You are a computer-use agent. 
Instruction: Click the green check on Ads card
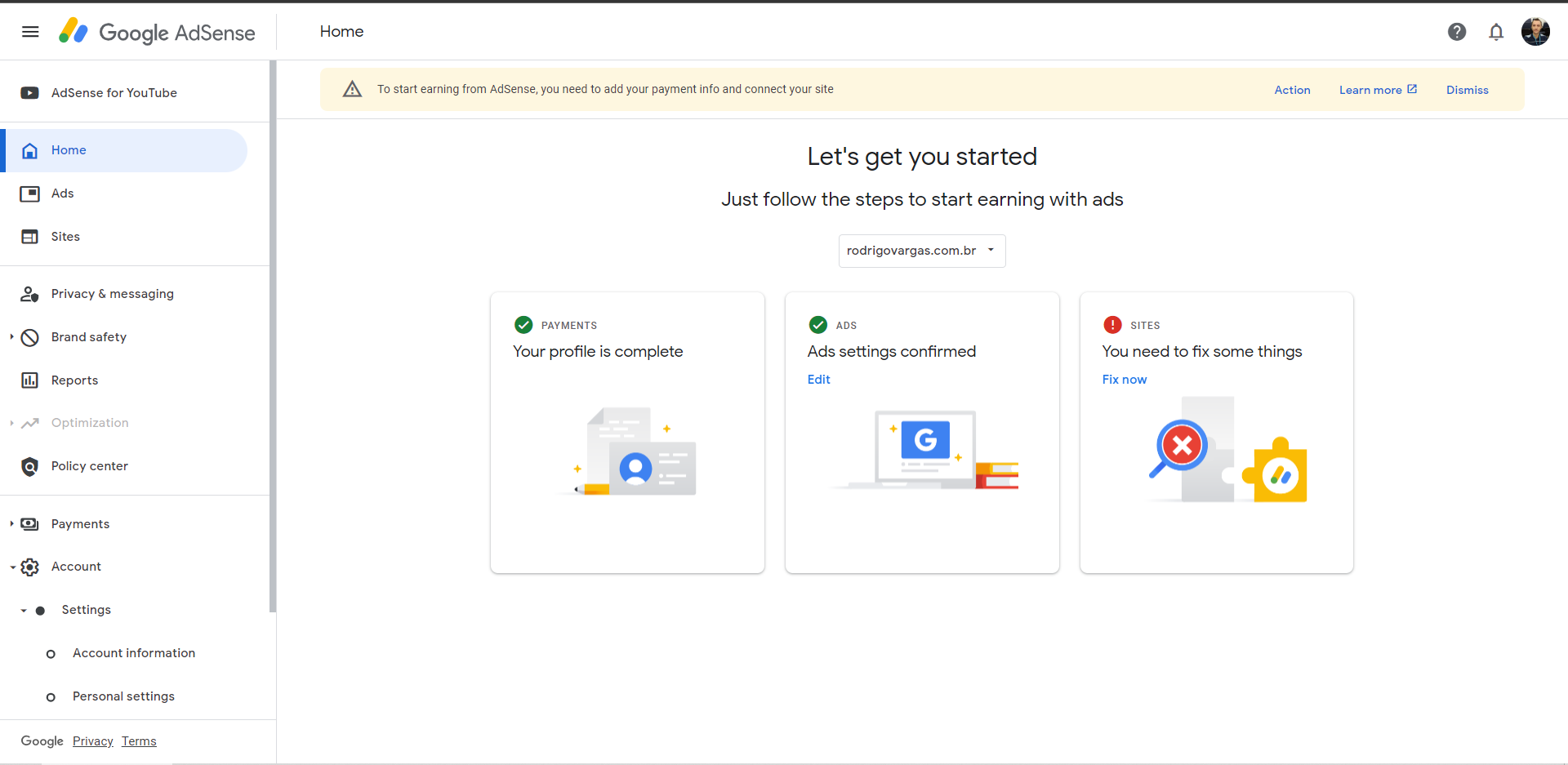[x=817, y=325]
